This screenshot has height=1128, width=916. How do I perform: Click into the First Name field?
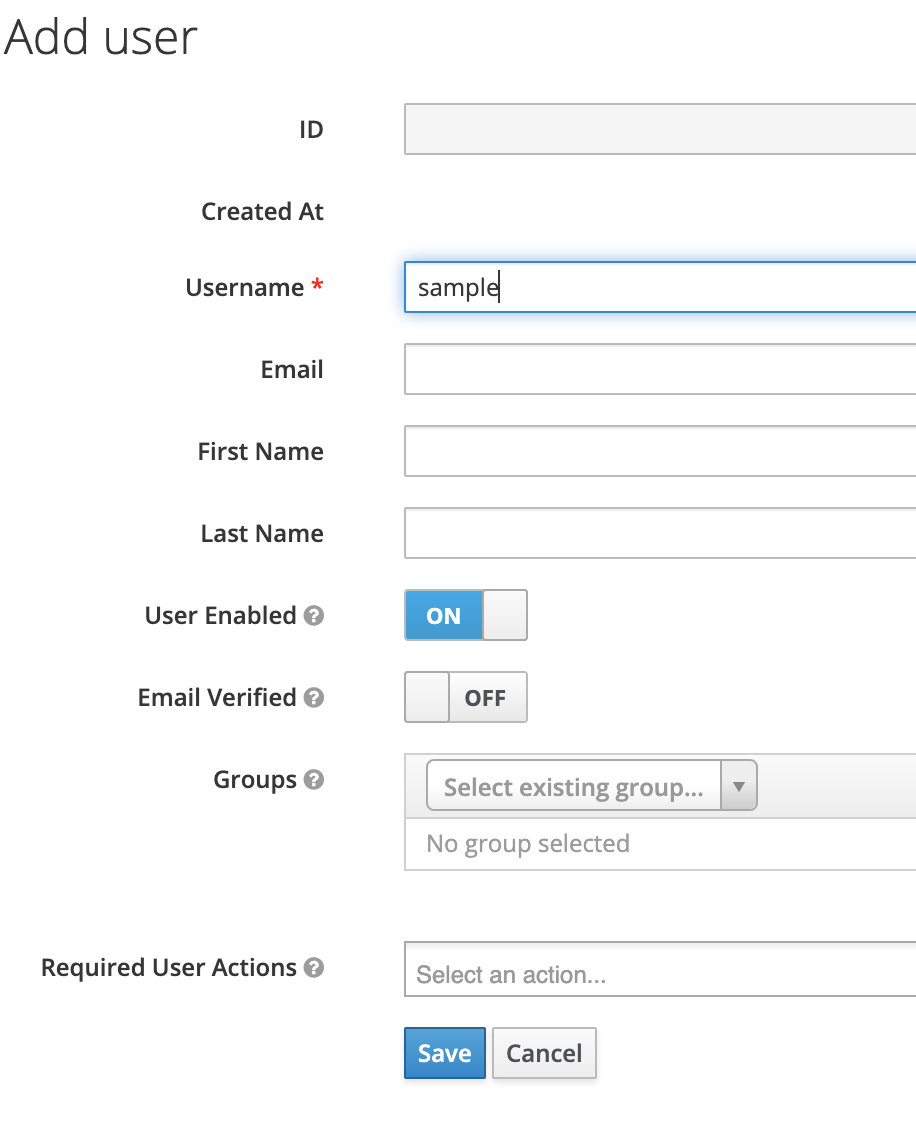660,452
